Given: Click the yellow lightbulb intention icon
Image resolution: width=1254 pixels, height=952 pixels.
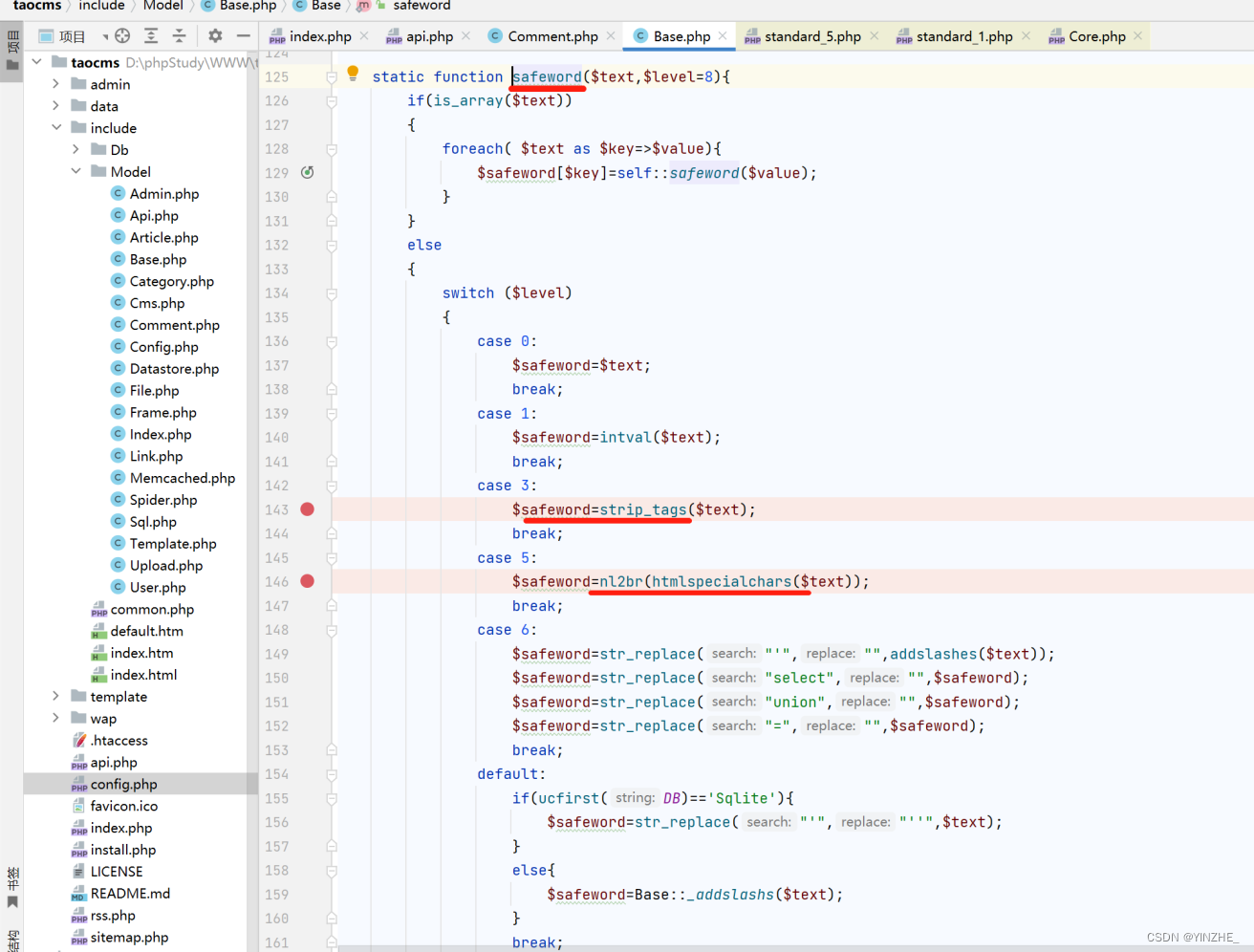Looking at the screenshot, I should [353, 73].
